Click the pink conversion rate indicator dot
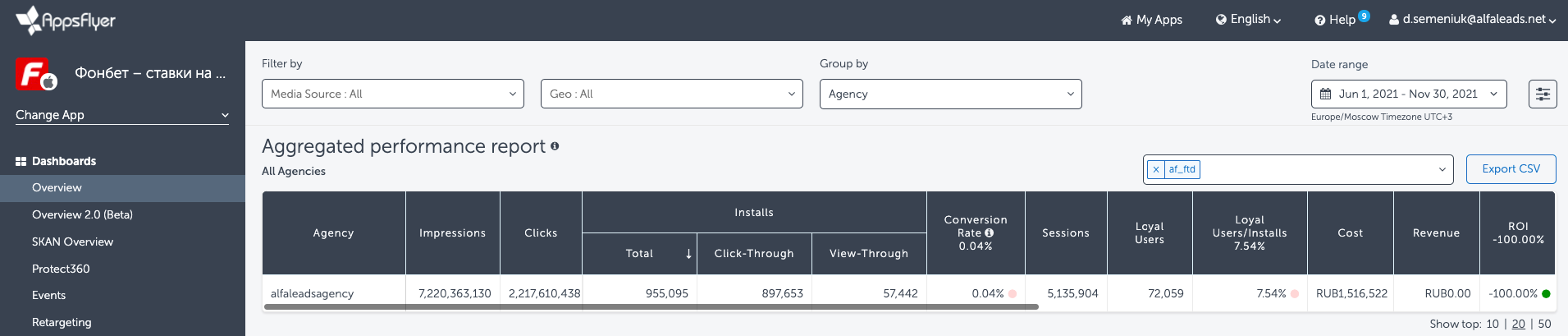Image resolution: width=1568 pixels, height=336 pixels. tap(1013, 293)
